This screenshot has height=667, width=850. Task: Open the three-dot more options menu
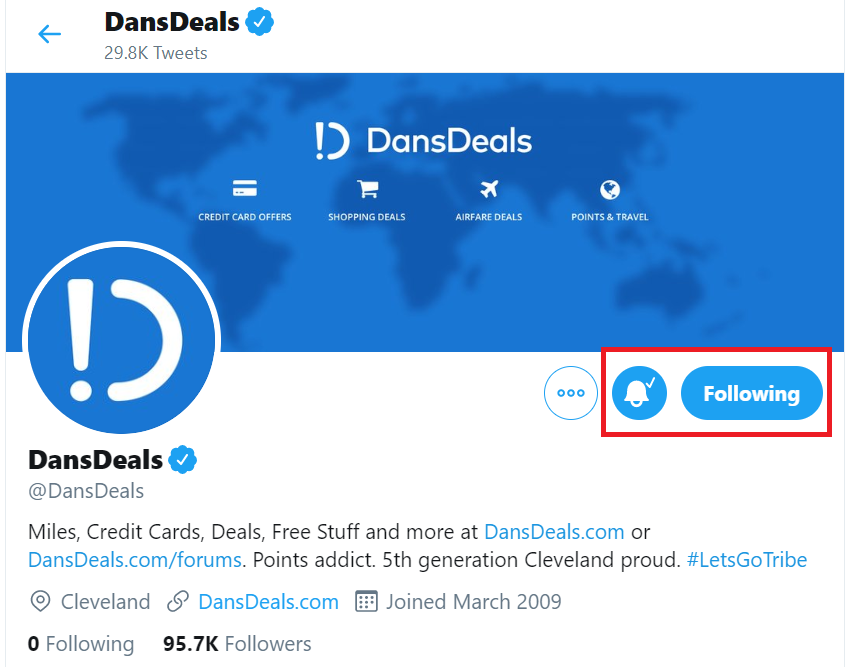pos(571,393)
